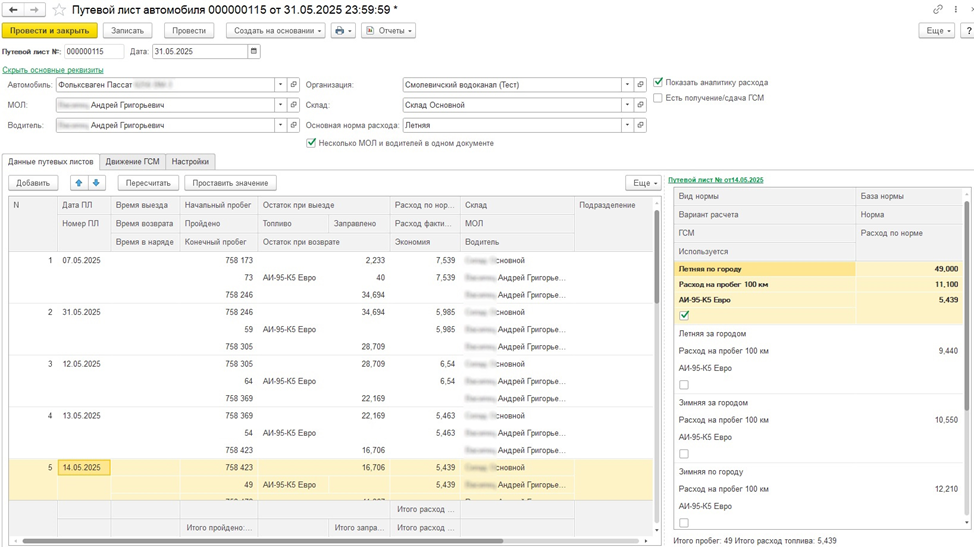This screenshot has width=974, height=547.
Task: Click Скрыть основные реквизиты link
Action: [x=52, y=70]
